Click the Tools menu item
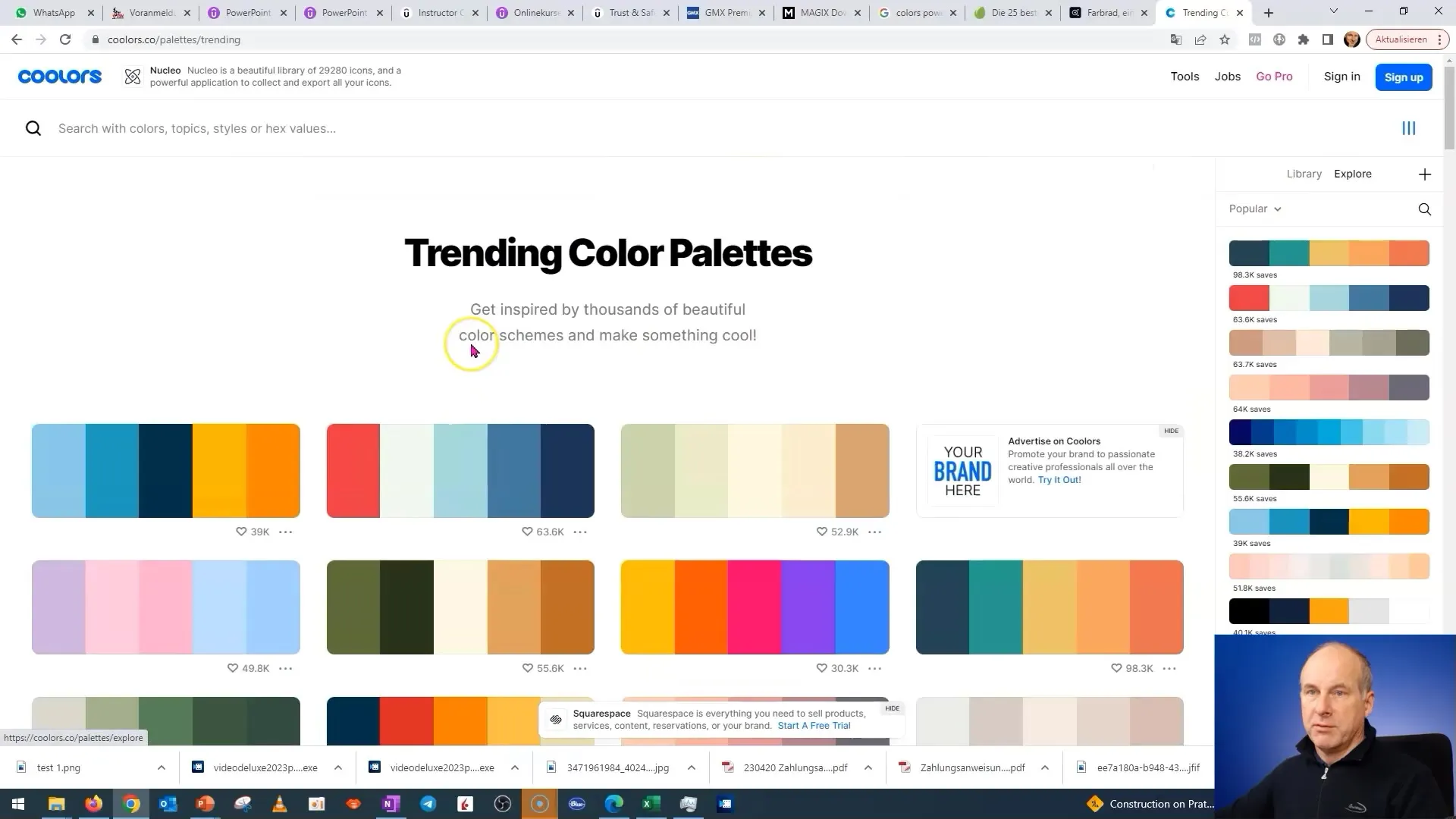1456x819 pixels. pos(1185,76)
